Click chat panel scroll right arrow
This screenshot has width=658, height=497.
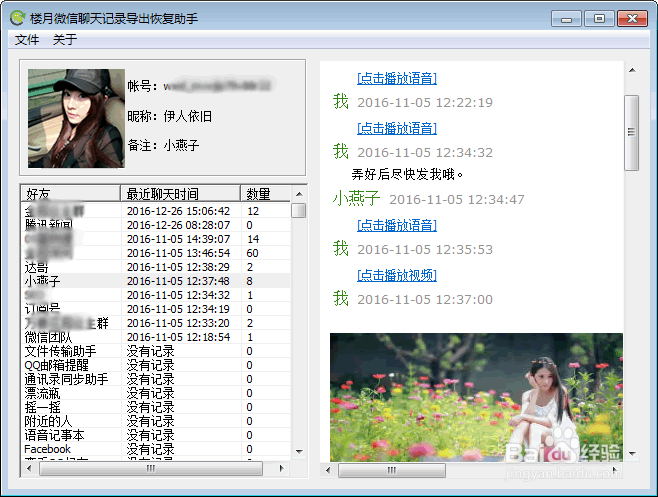pos(615,470)
